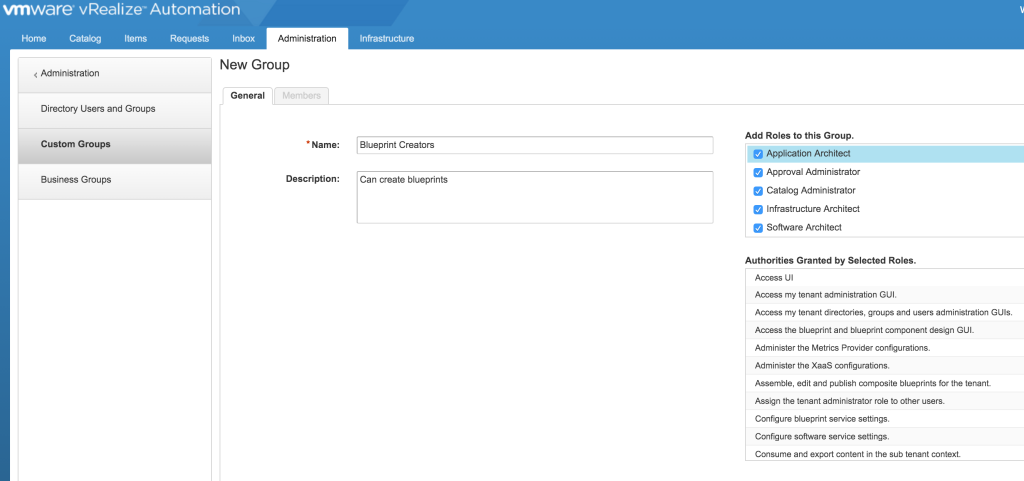
Task: Select the General tab
Action: (248, 96)
